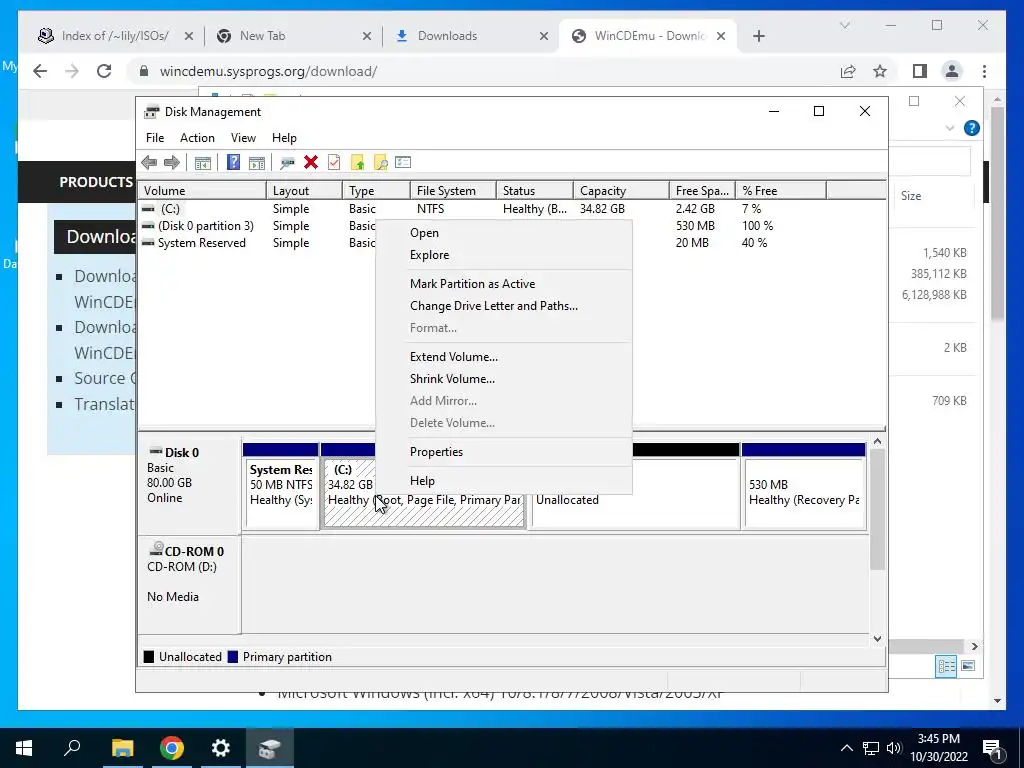
Task: Open Chrome three-dot menu
Action: (984, 71)
